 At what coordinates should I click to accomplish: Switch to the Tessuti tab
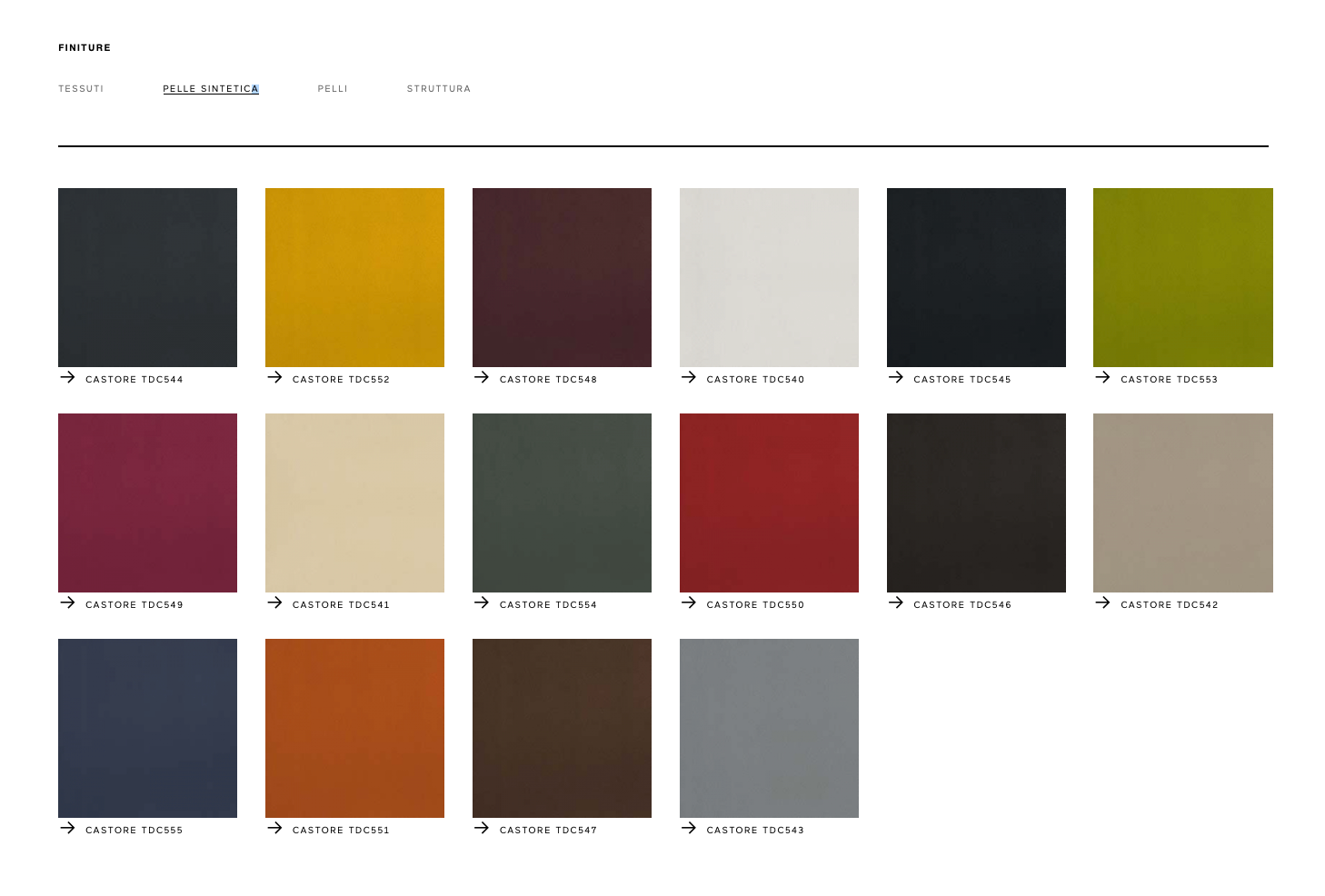[x=81, y=89]
